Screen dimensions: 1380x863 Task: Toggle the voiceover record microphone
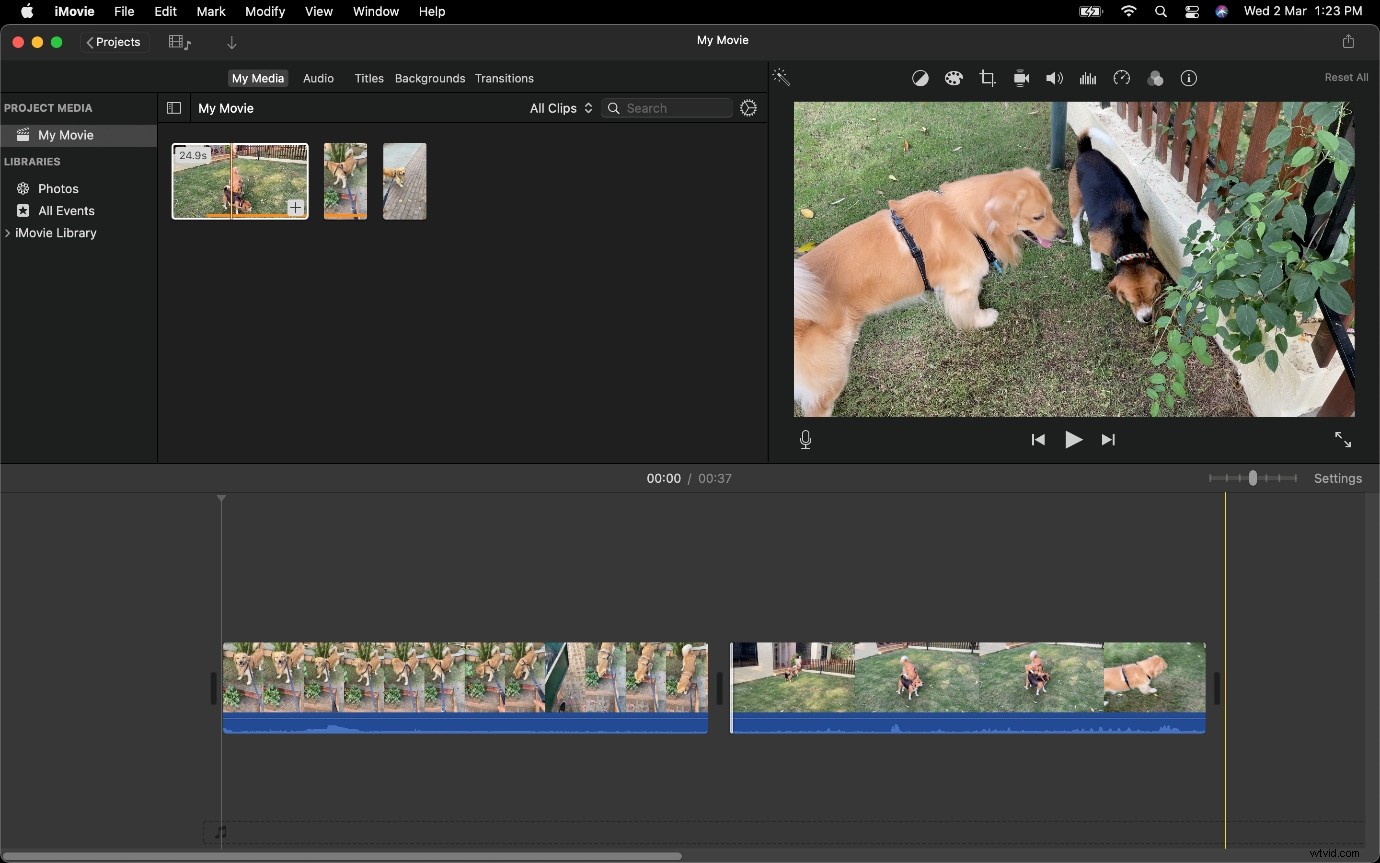pos(805,439)
